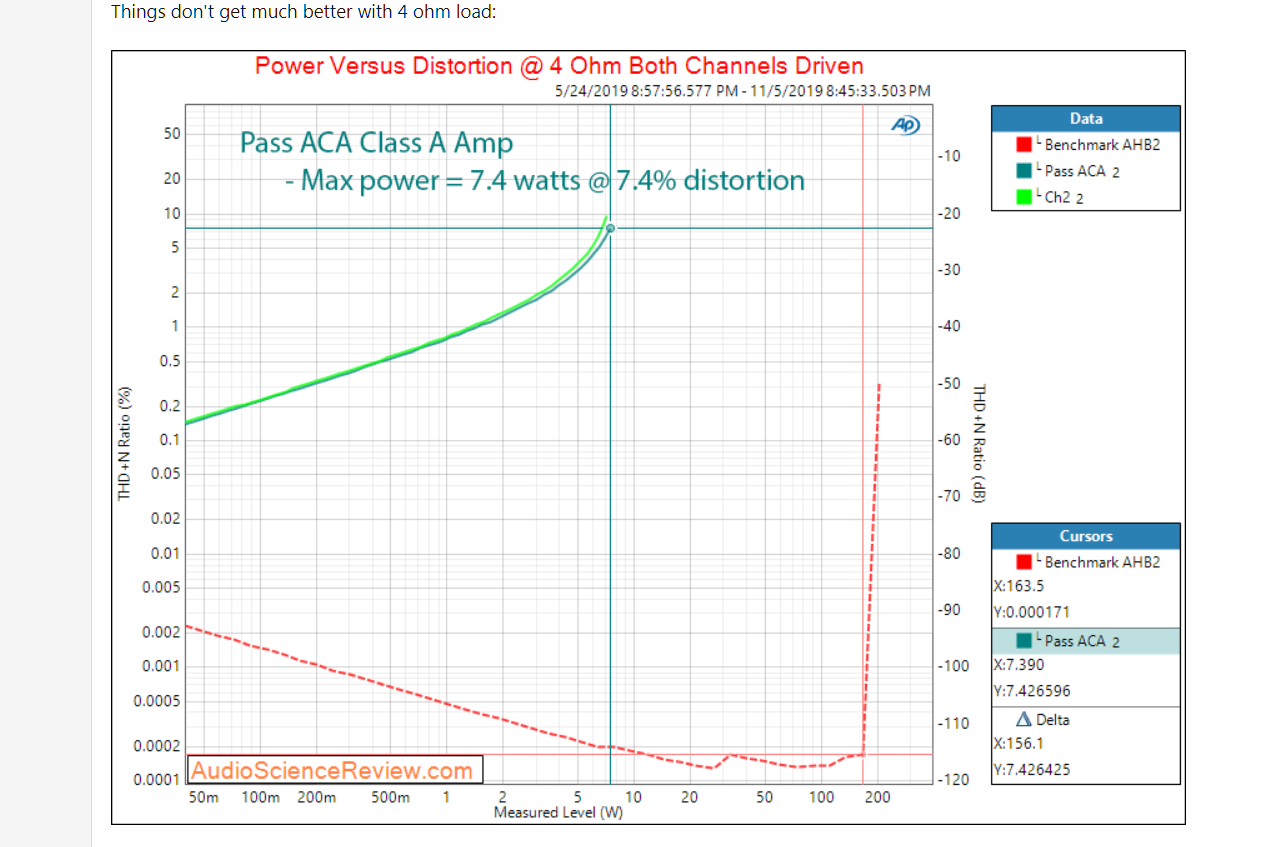Screen dimensions: 1282x847
Task: Click the '500m' x-axis tick label
Action: pyautogui.click(x=390, y=797)
